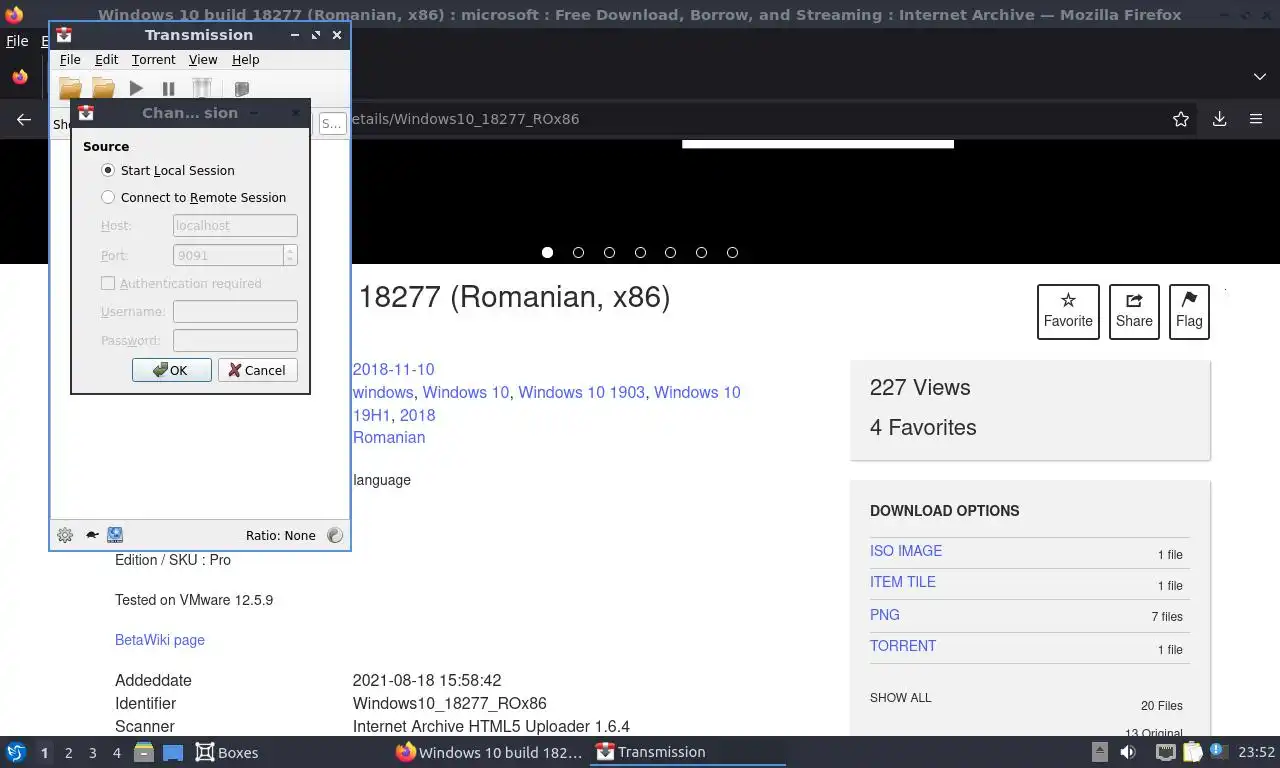The image size is (1280, 768).
Task: Open ITEM TILE download option
Action: click(x=903, y=582)
